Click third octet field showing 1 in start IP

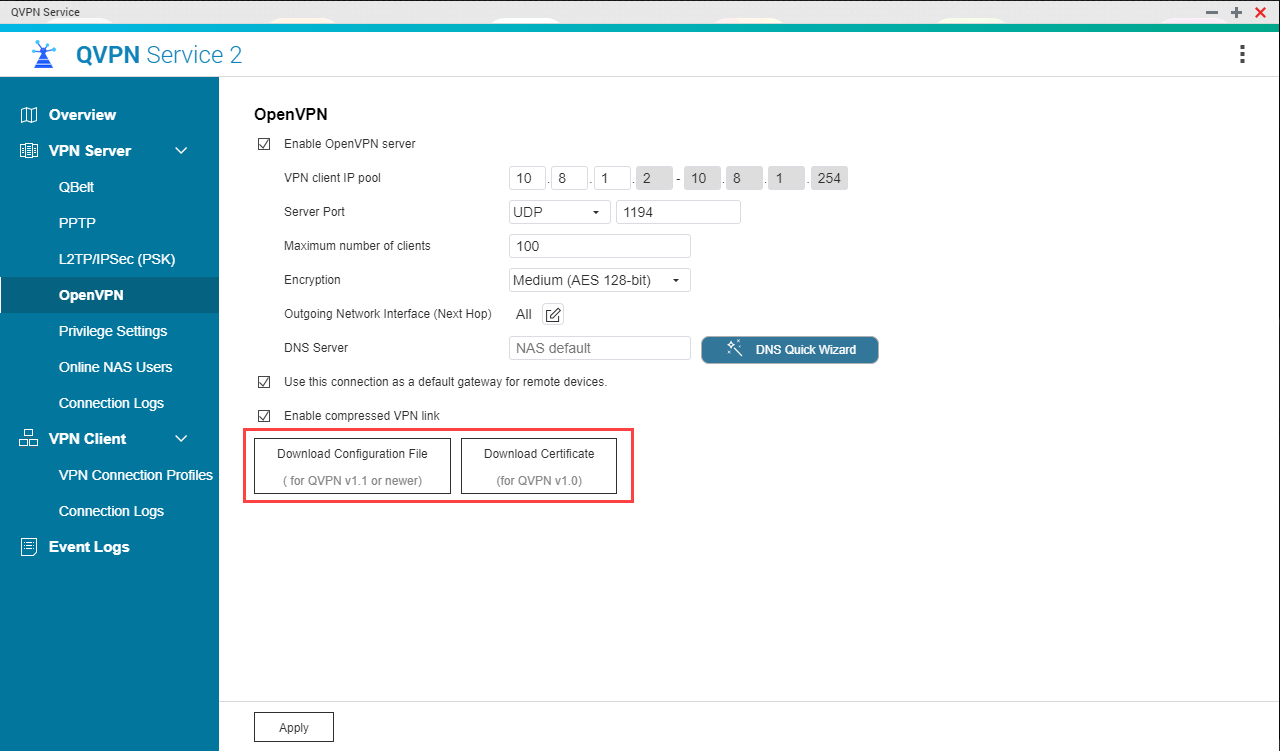611,179
